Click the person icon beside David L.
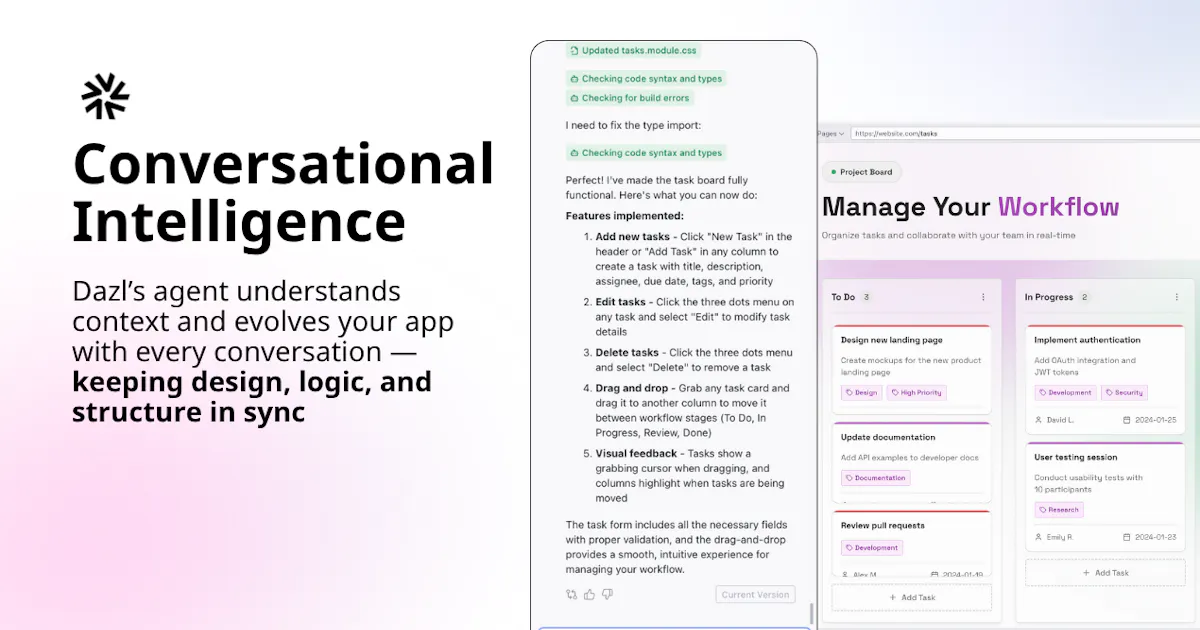Viewport: 1200px width, 630px height. 1039,420
